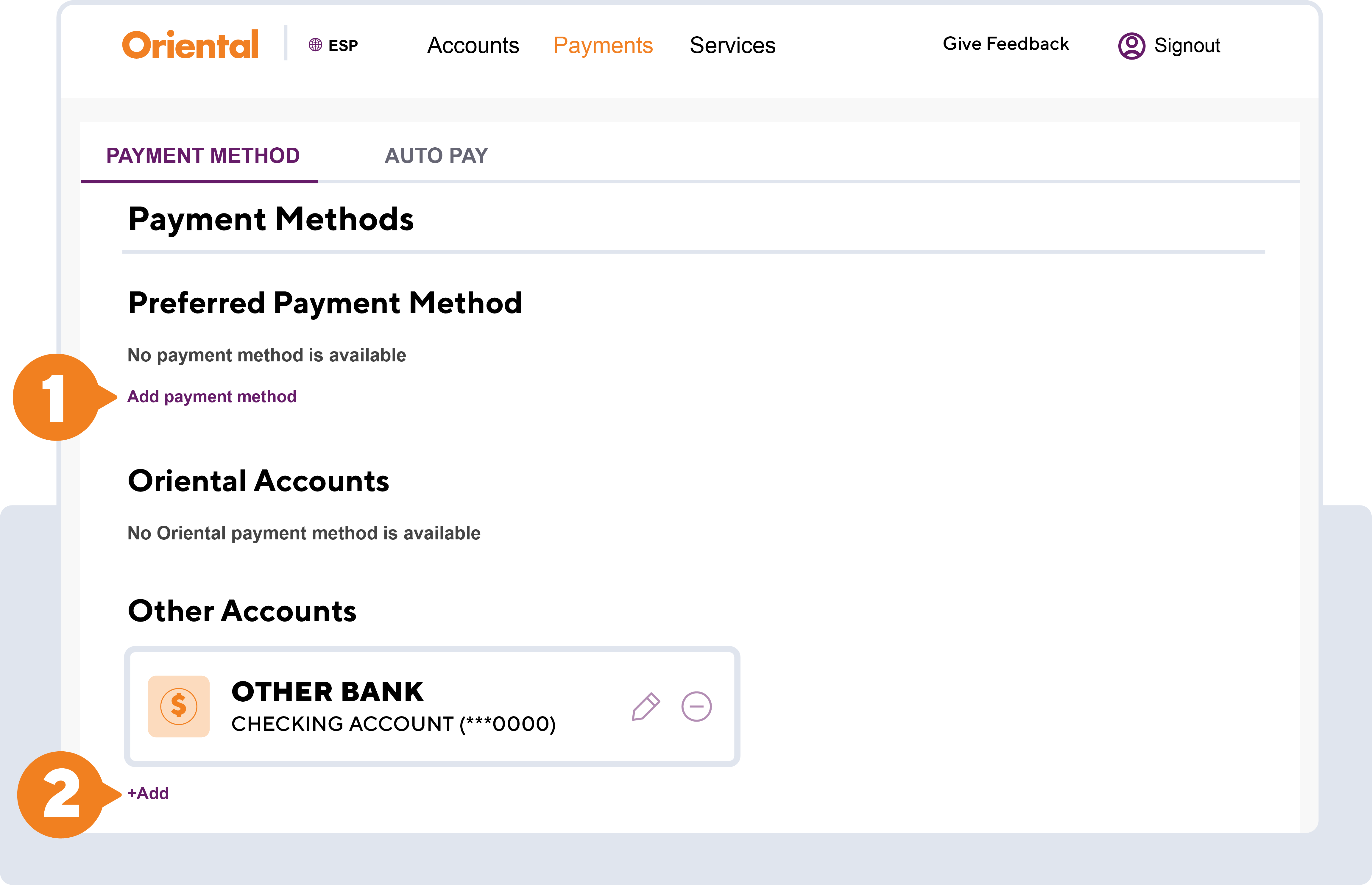Click the orange dollar coin icon
The height and width of the screenshot is (885, 1372).
(x=179, y=706)
